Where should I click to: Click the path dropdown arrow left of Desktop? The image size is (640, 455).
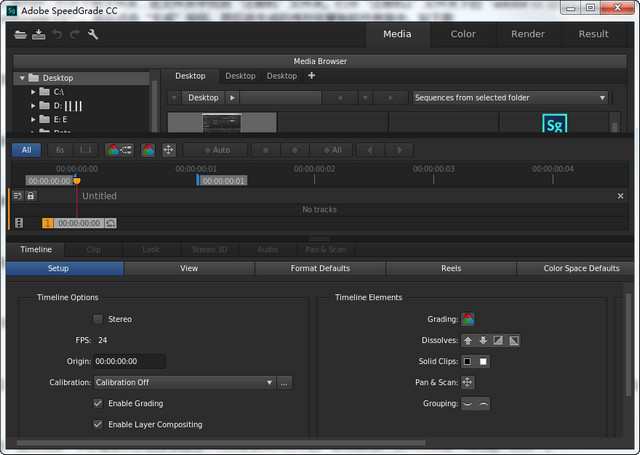click(174, 98)
